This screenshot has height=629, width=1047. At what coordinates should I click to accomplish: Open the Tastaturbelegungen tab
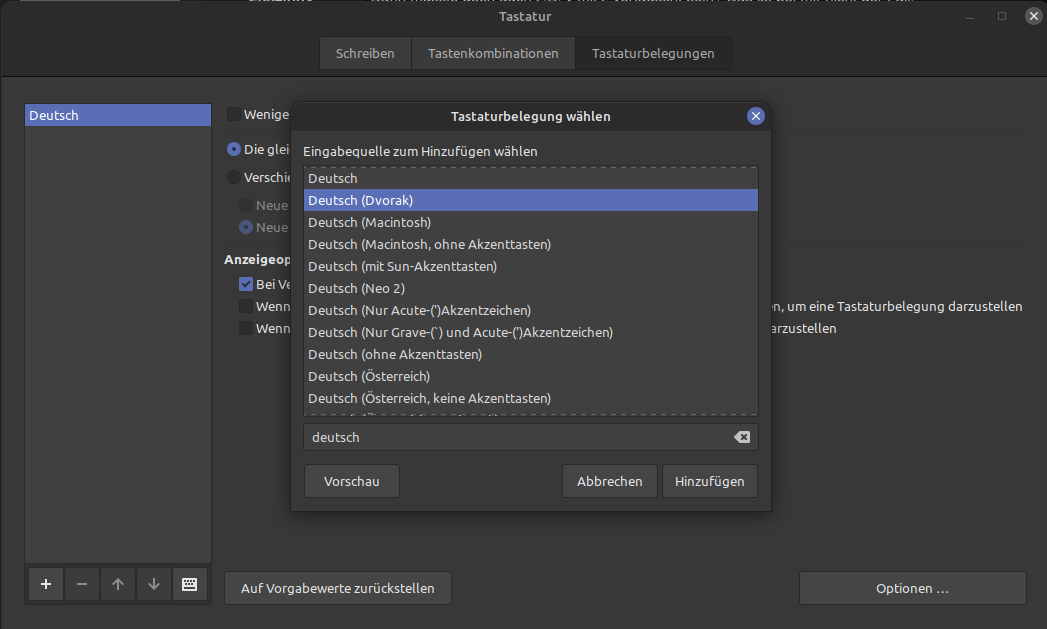click(x=653, y=53)
